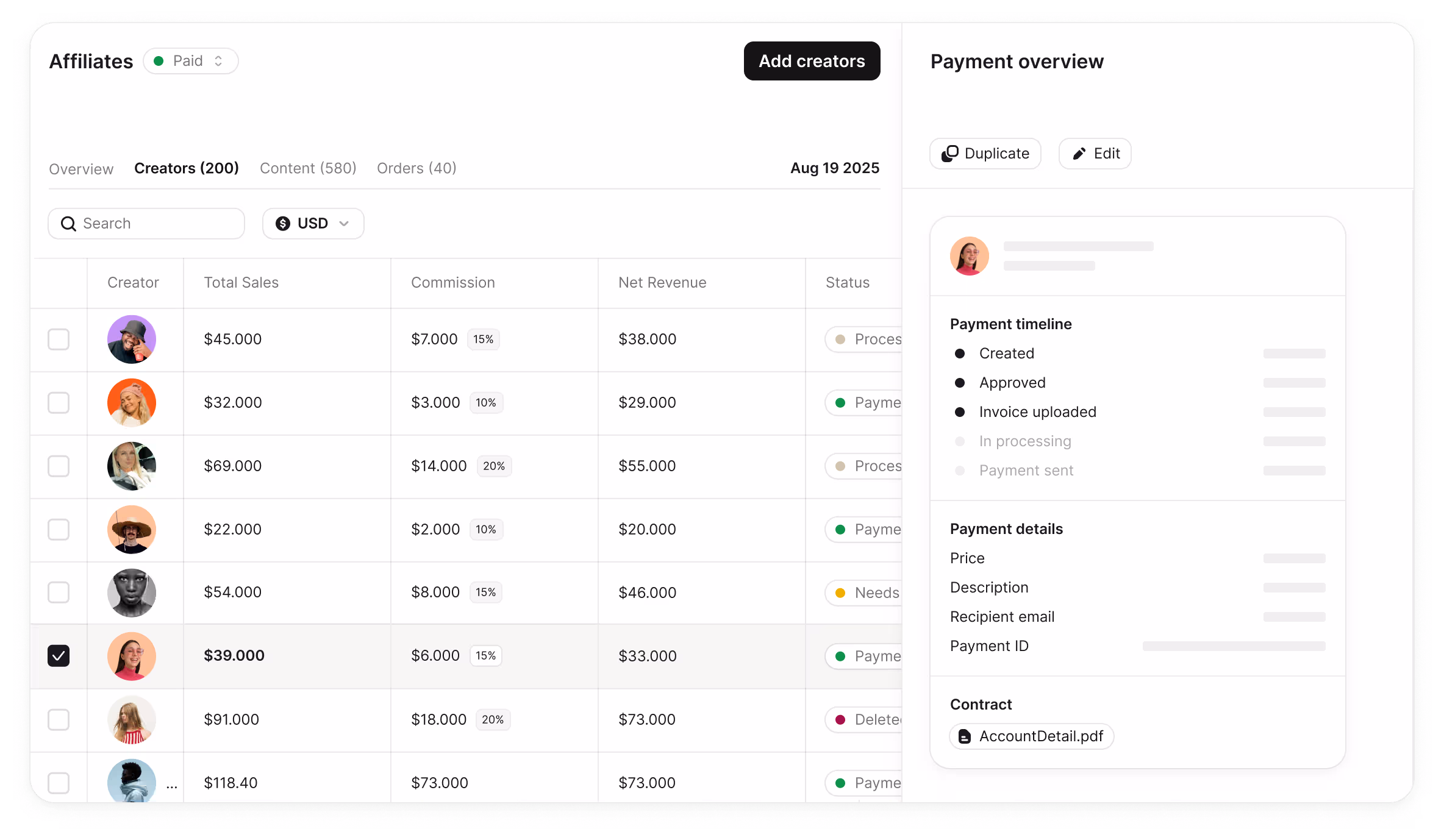Check the $91.000 row checkbox

click(x=59, y=719)
